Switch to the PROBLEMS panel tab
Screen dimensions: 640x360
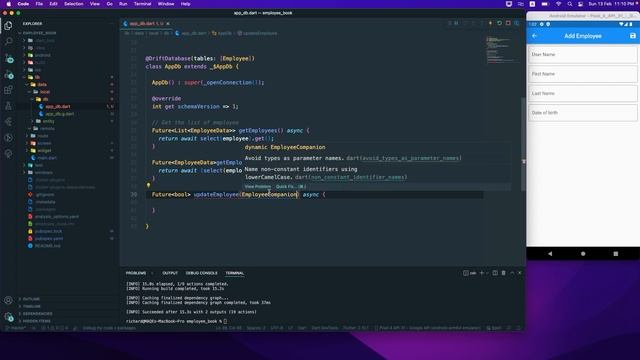pyautogui.click(x=136, y=273)
